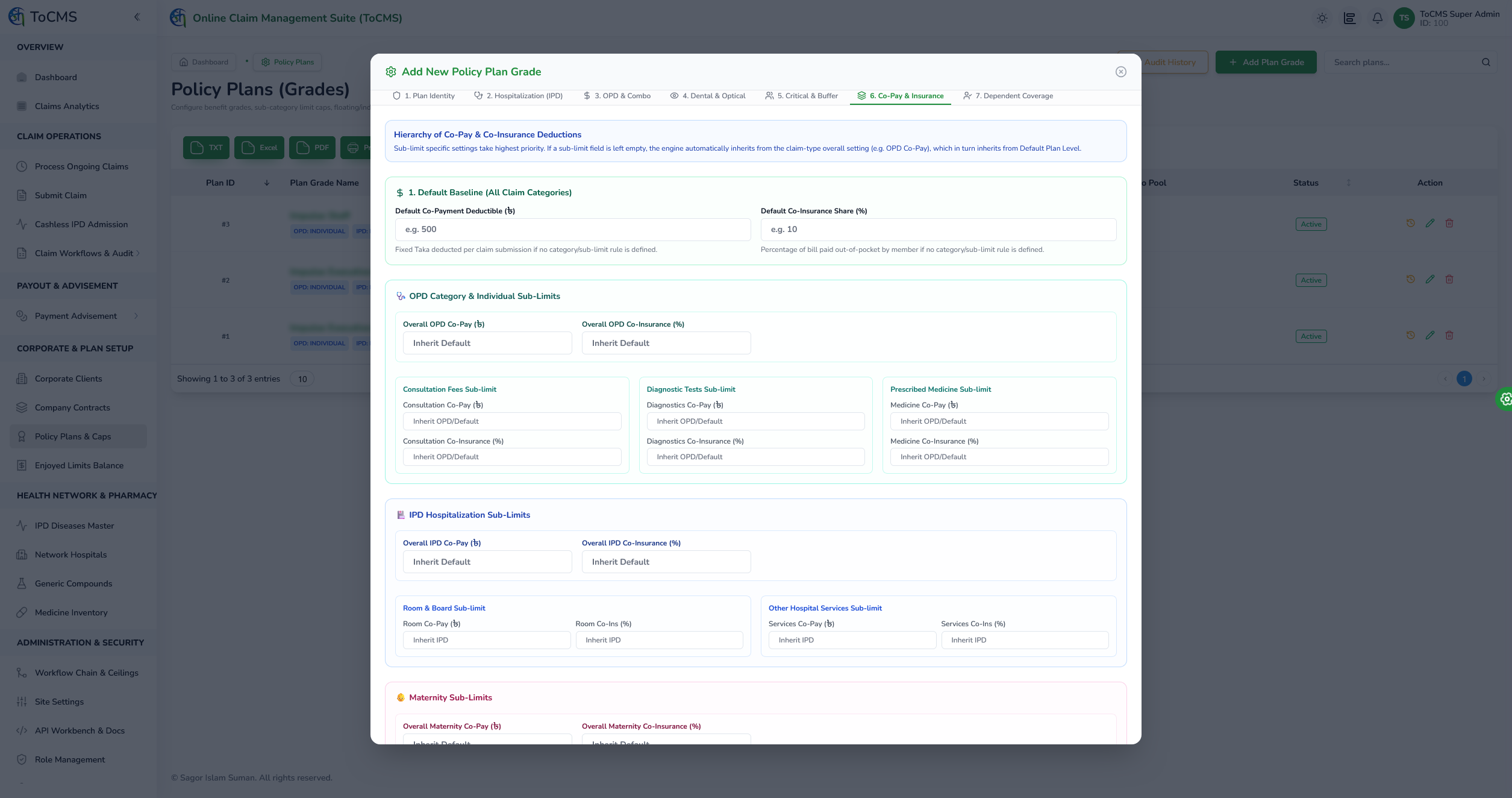The width and height of the screenshot is (1512, 798).
Task: Open entries-per-page selector showing 10
Action: 302,379
